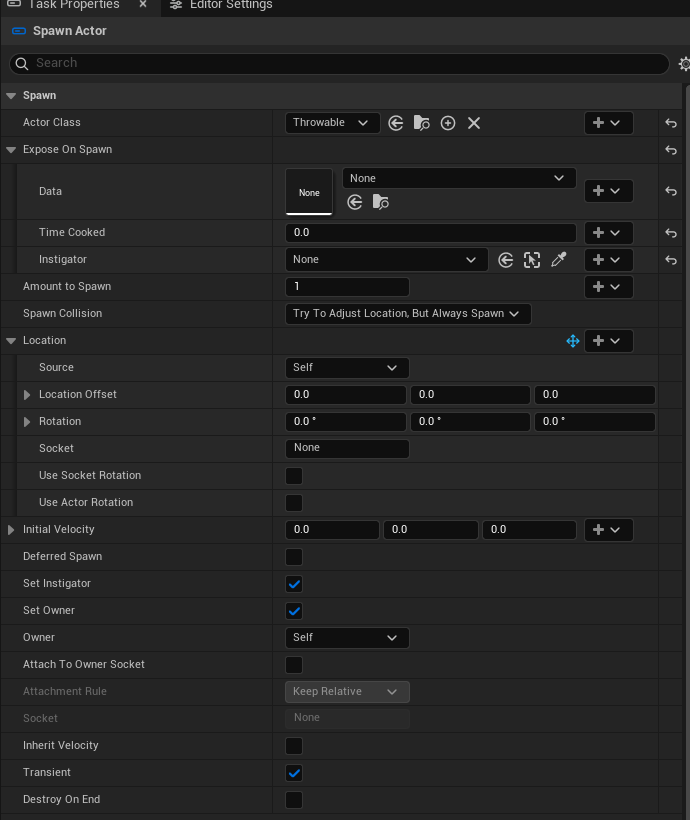This screenshot has width=690, height=820.
Task: Expand the Location Offset row
Action: pos(27,395)
